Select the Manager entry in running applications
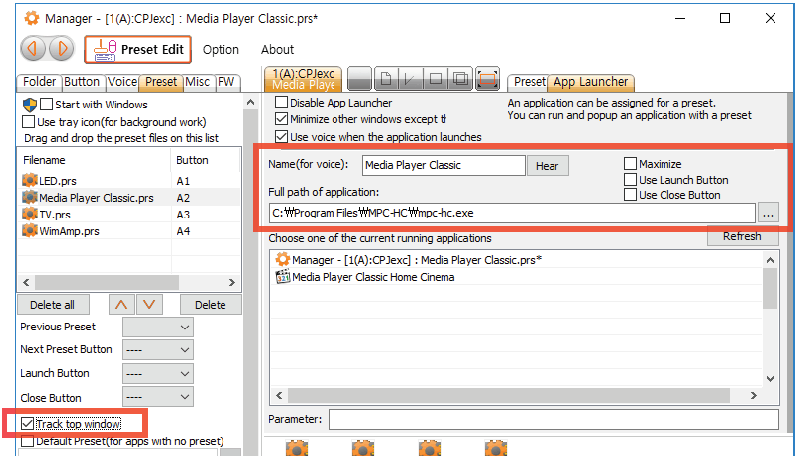 click(x=517, y=260)
